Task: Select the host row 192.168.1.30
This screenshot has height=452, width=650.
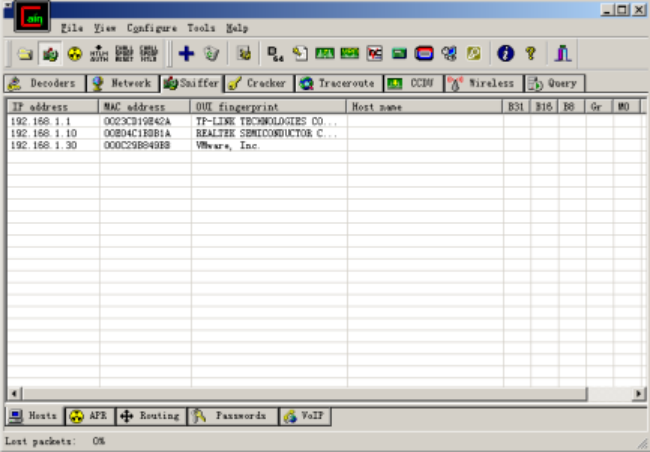Action: tap(325, 145)
